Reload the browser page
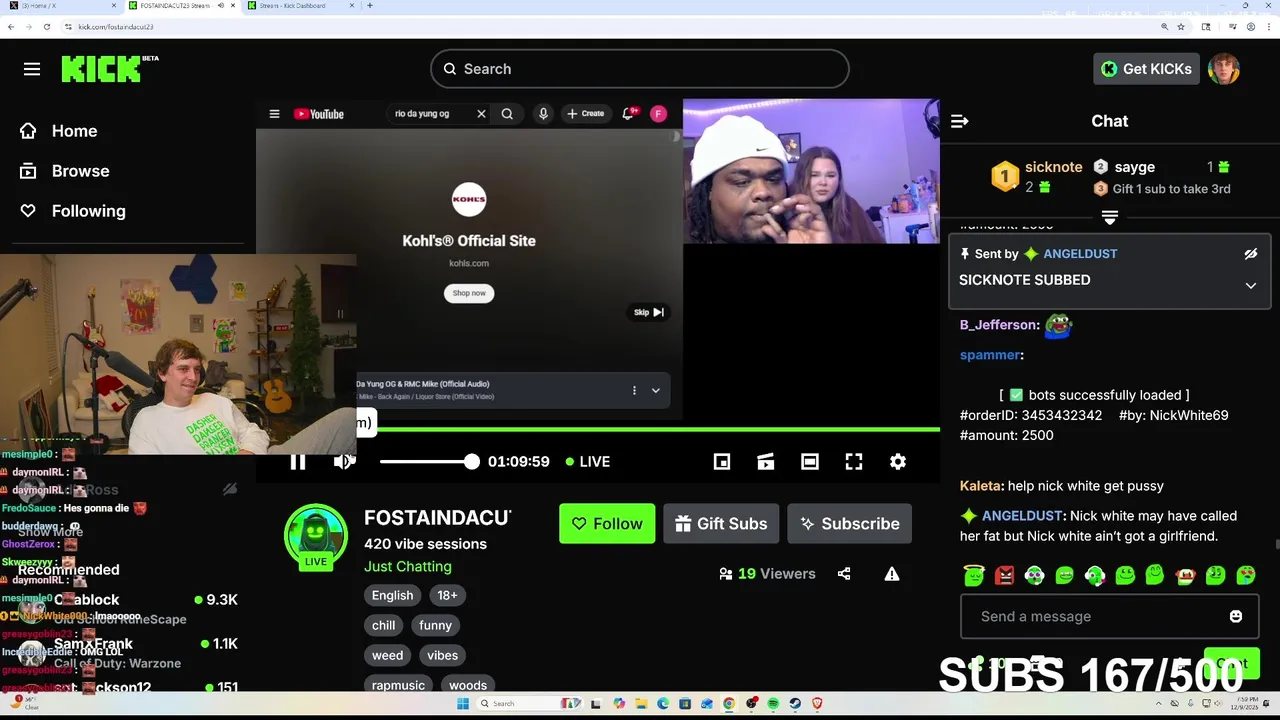 coord(46,27)
